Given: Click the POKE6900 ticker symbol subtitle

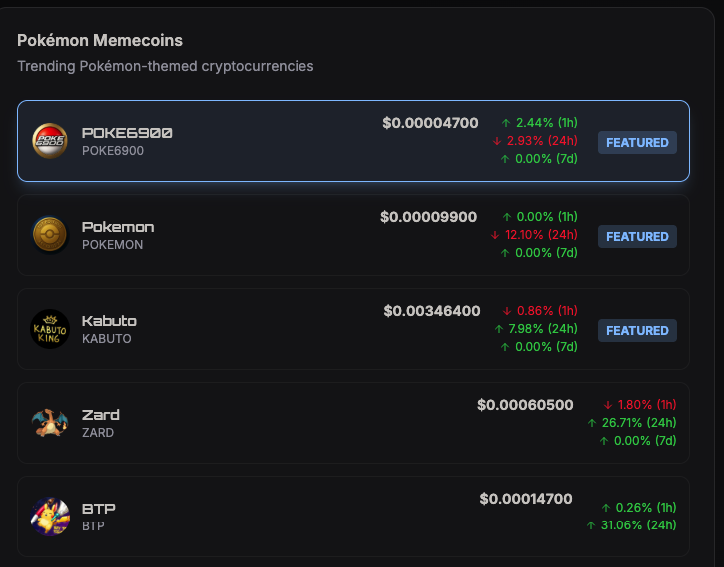Looking at the screenshot, I should point(113,151).
